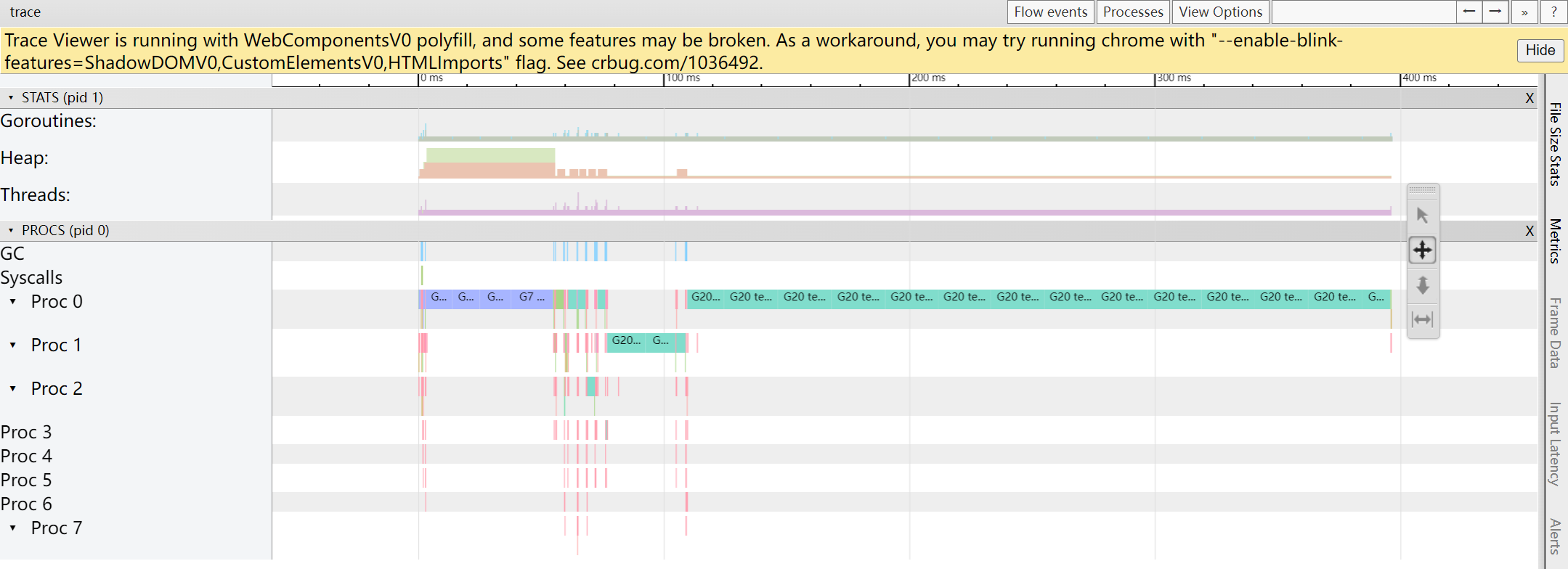Open View Options menu
This screenshot has width=1568, height=569.
pyautogui.click(x=1220, y=12)
